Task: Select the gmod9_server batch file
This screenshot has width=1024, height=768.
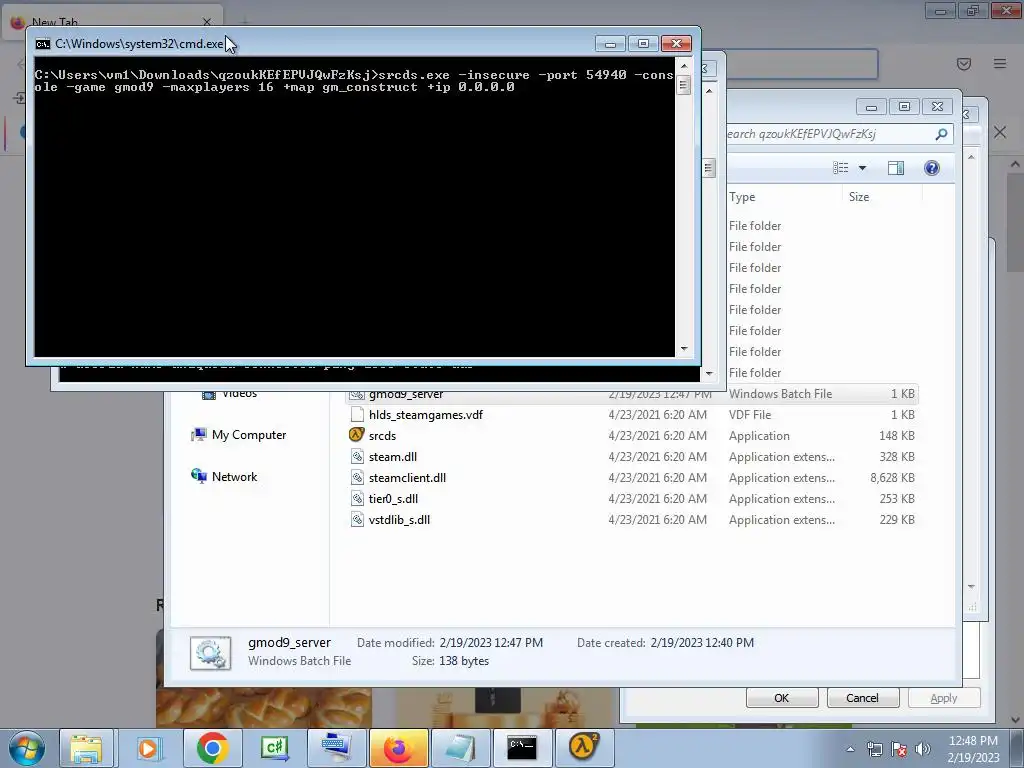Action: pos(631,394)
